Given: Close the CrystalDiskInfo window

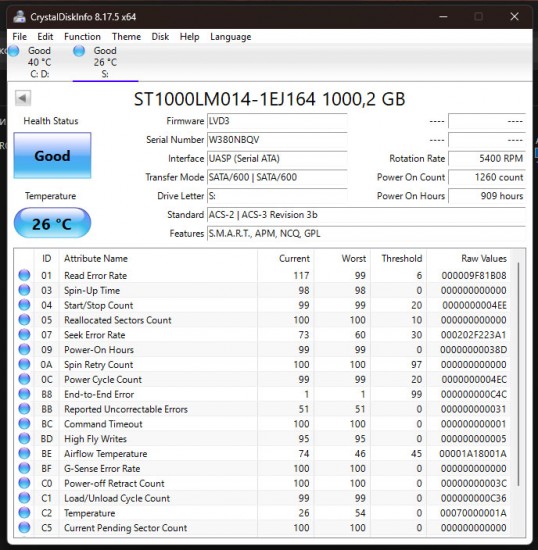Looking at the screenshot, I should [x=514, y=16].
